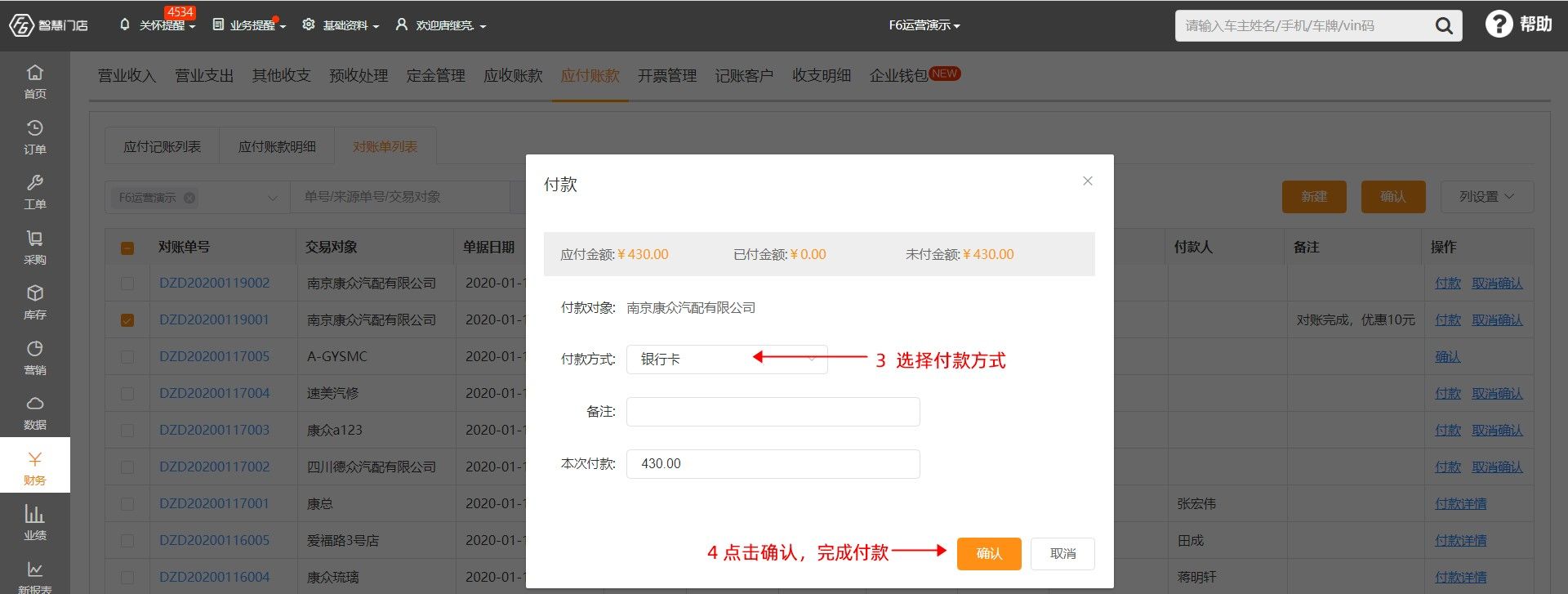Screen dimensions: 1568x594
Task: Switch to 应付记账列表 sub-tab
Action: tap(162, 147)
